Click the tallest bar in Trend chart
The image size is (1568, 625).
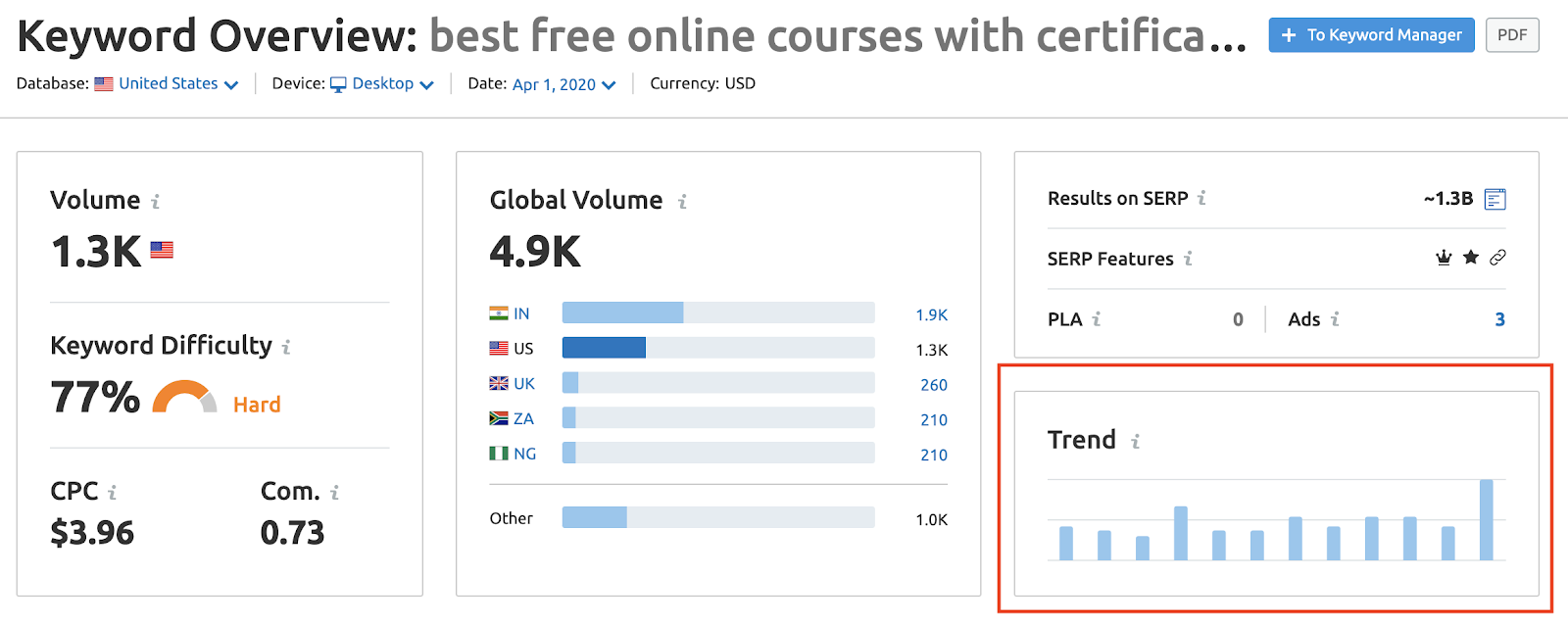click(1487, 519)
